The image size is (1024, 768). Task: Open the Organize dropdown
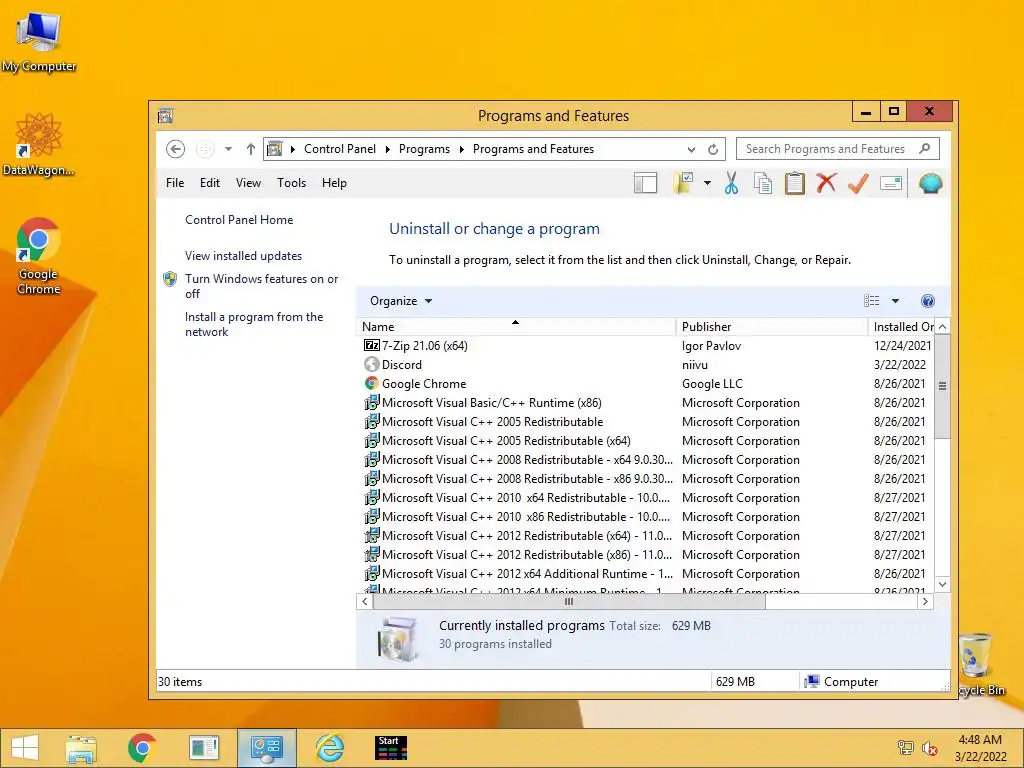tap(401, 301)
